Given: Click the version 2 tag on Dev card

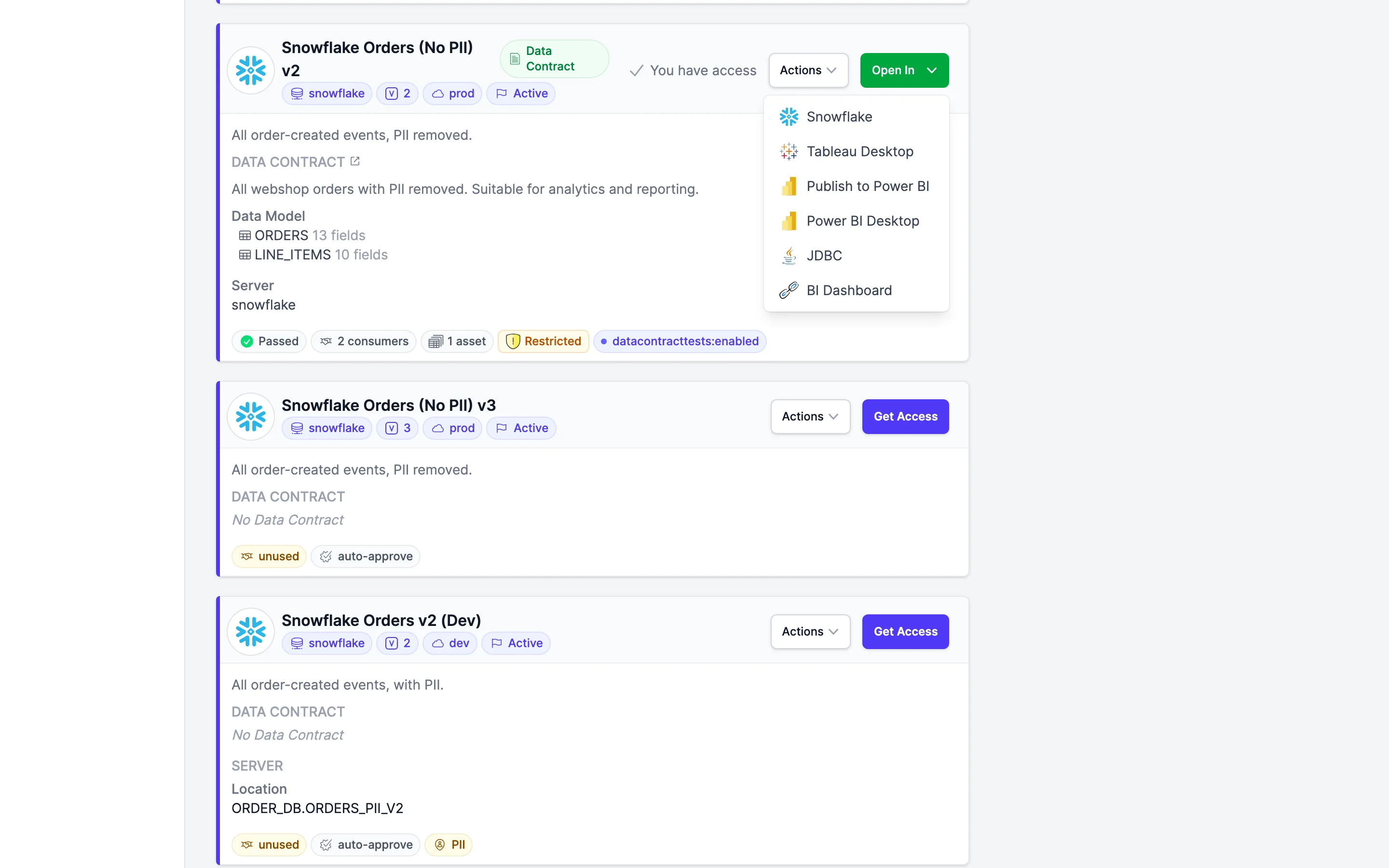Looking at the screenshot, I should 397,643.
